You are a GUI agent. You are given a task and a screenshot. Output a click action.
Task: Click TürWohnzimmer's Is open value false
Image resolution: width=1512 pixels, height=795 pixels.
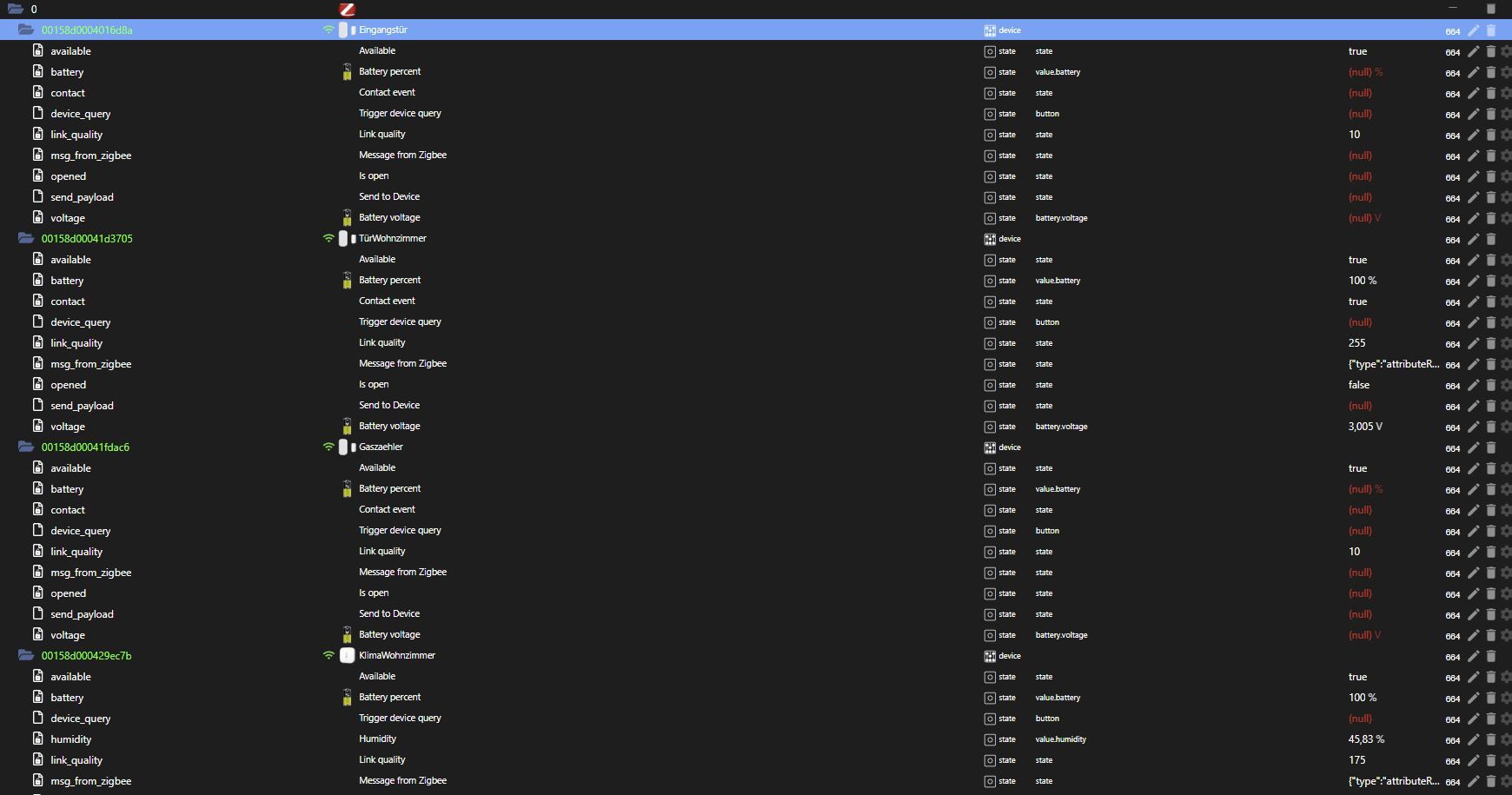[1359, 385]
